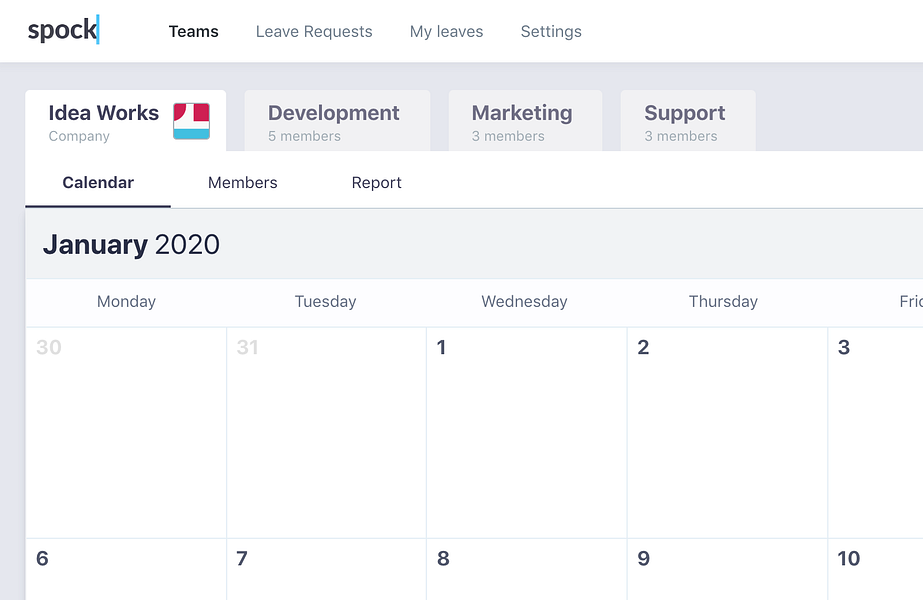The height and width of the screenshot is (600, 923).
Task: Select January 3 in the calendar
Action: pos(876,433)
